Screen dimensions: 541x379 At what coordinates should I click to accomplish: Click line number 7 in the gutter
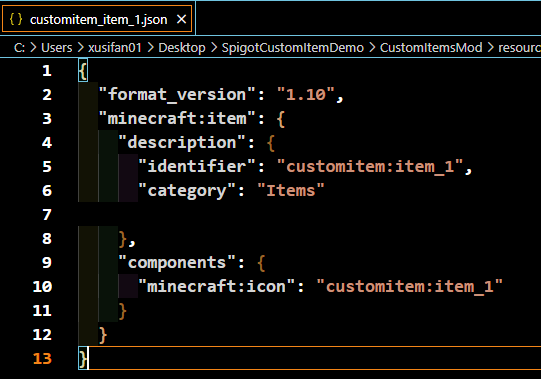pos(47,215)
